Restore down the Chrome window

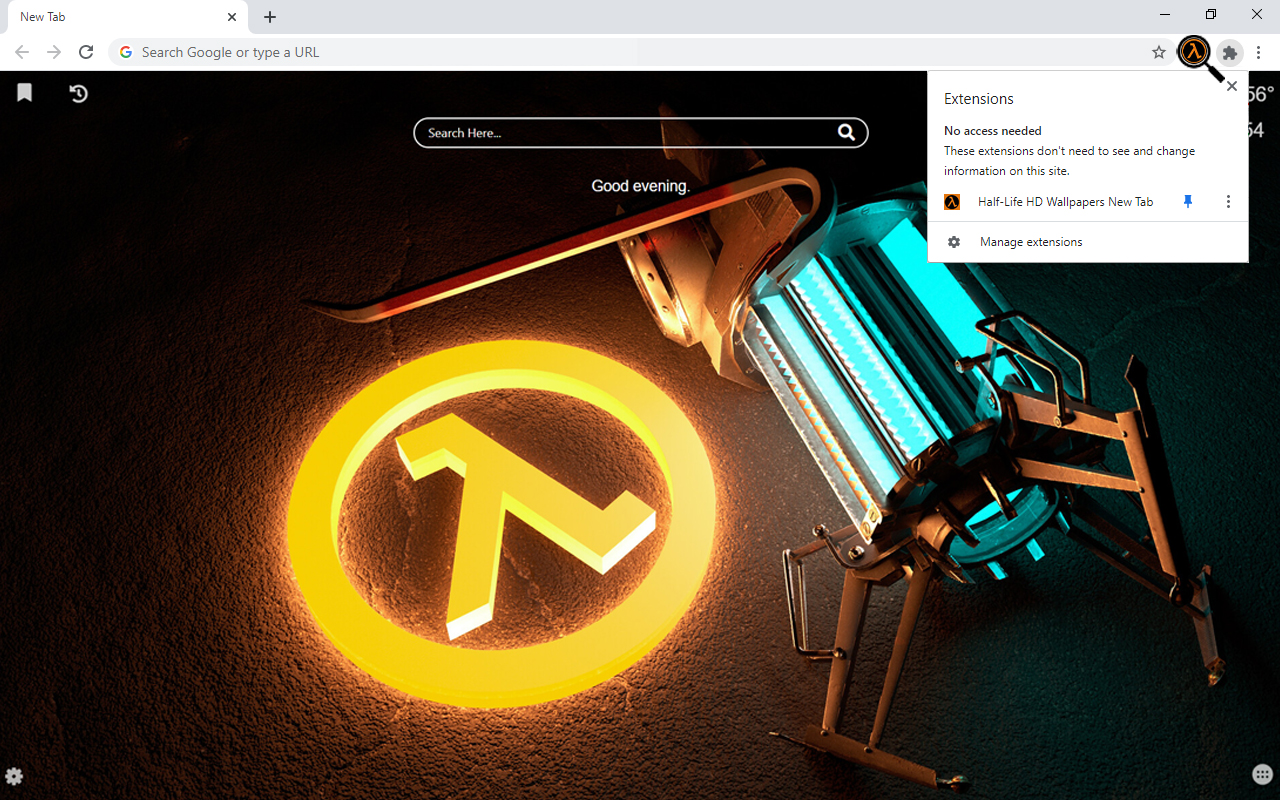[x=1211, y=14]
